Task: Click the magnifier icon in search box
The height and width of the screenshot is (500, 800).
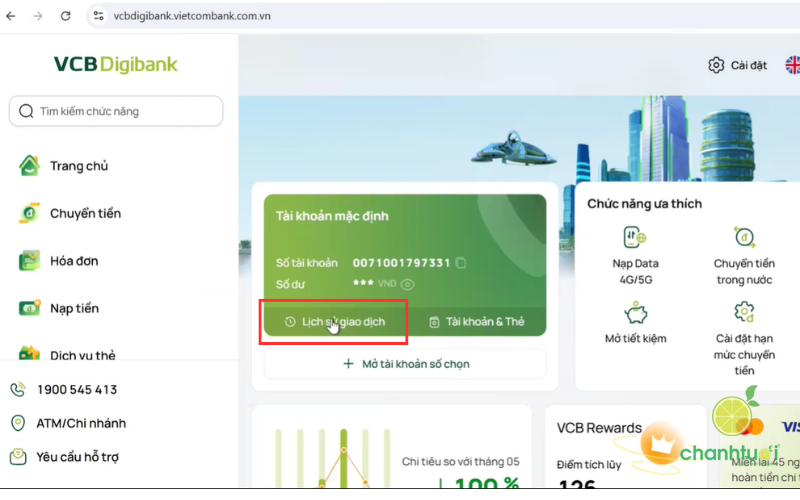Action: (x=26, y=111)
